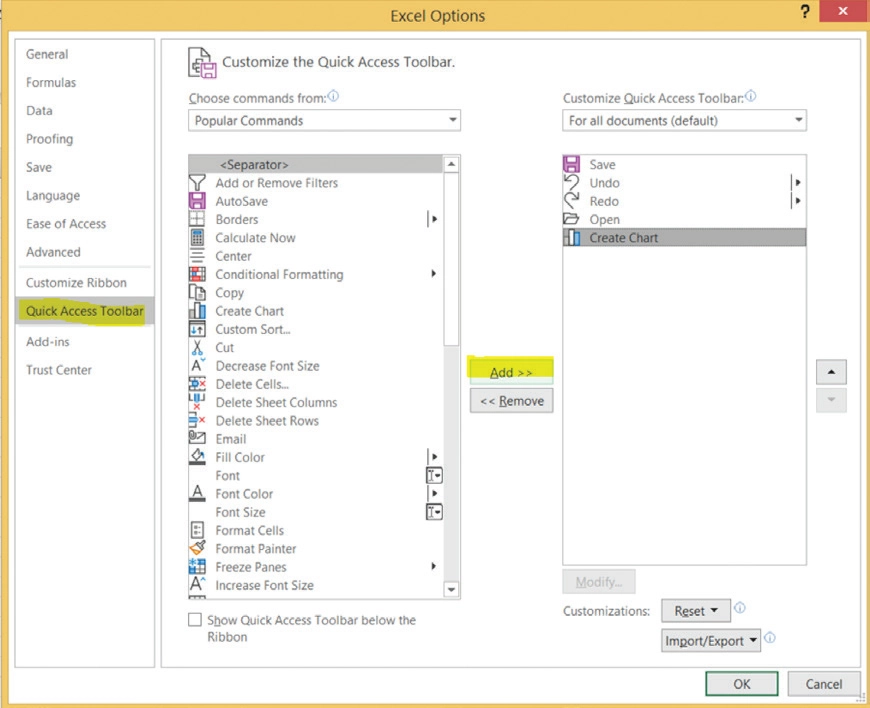Image resolution: width=870 pixels, height=708 pixels.
Task: Expand the Font Color submenu arrow
Action: 434,493
